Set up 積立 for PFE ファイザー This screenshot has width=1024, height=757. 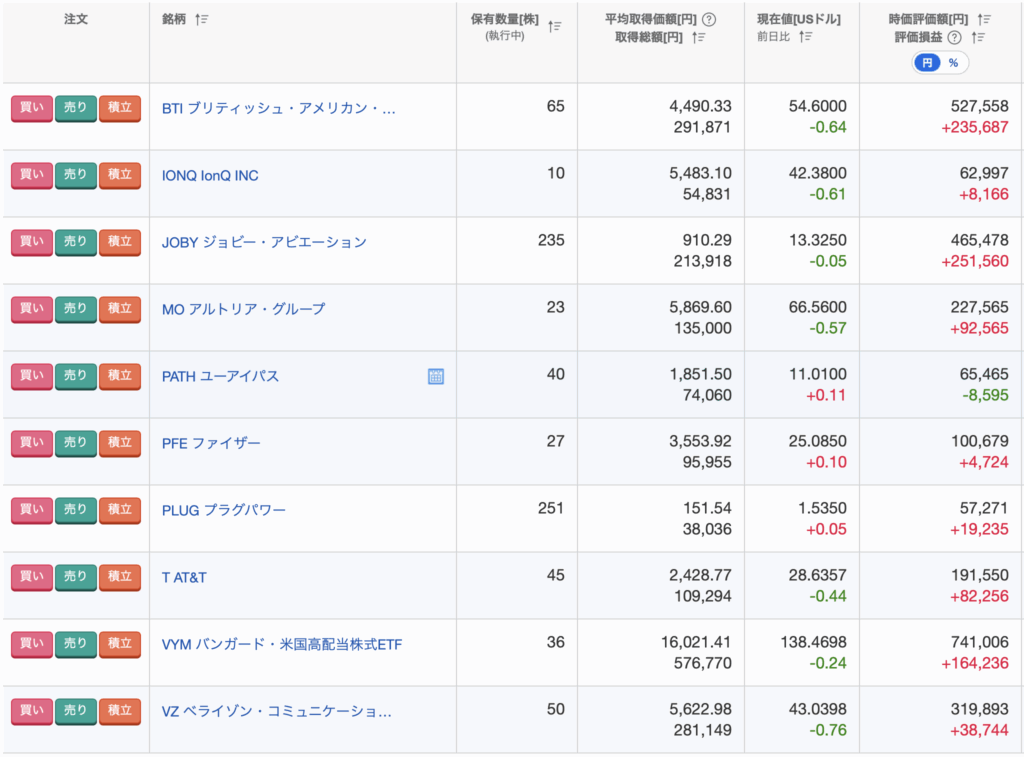120,443
